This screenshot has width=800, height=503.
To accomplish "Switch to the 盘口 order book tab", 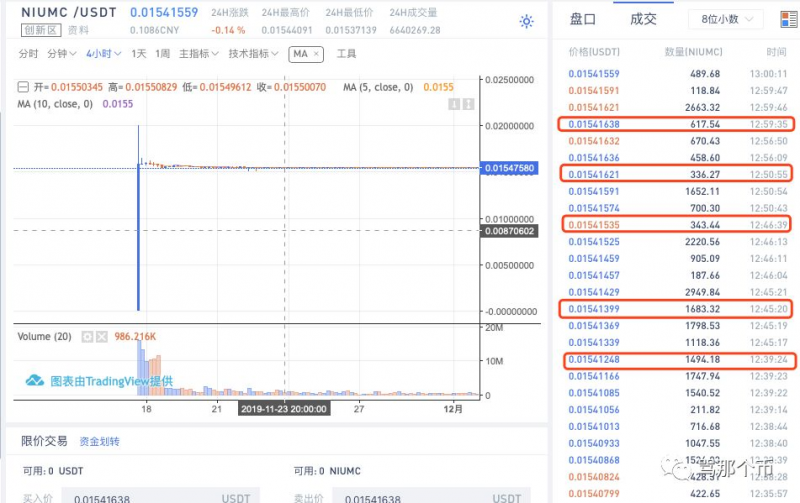I will point(583,19).
